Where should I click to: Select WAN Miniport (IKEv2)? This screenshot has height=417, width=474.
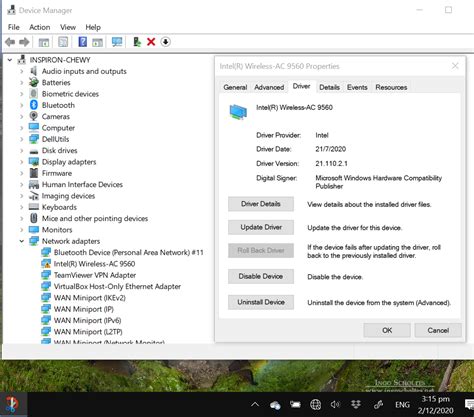point(90,298)
